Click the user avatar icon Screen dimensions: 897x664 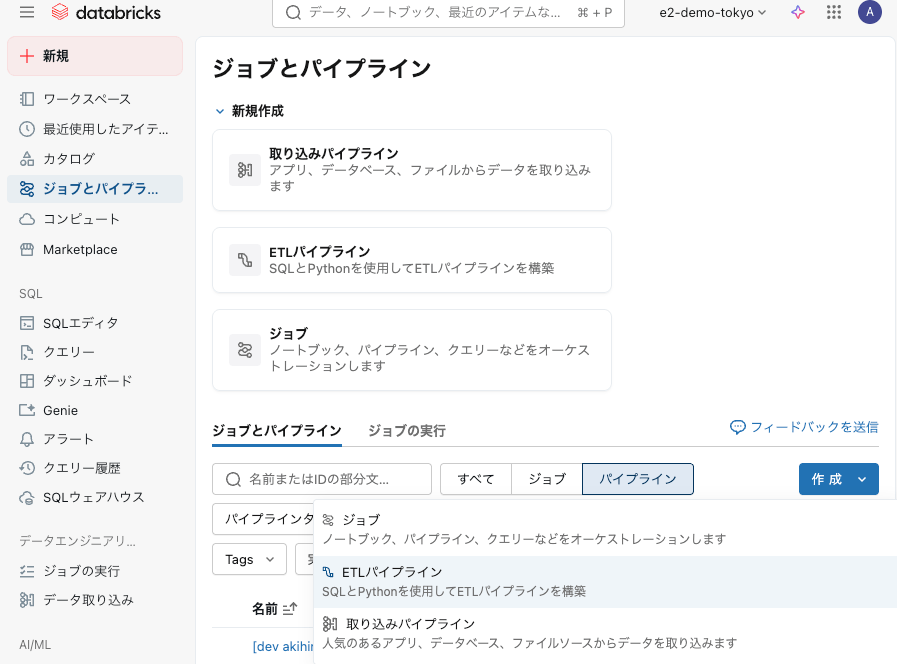click(869, 13)
